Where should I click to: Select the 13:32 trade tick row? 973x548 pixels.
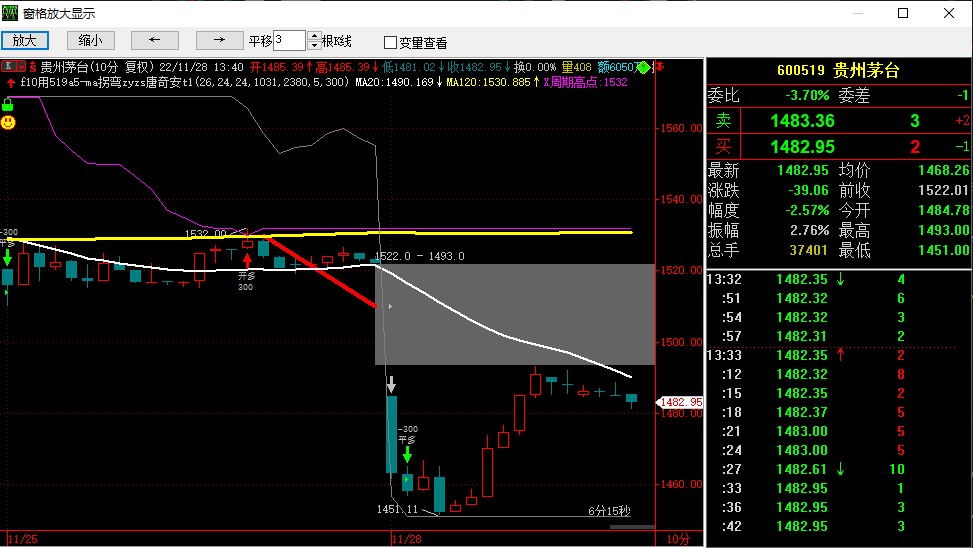coord(839,279)
